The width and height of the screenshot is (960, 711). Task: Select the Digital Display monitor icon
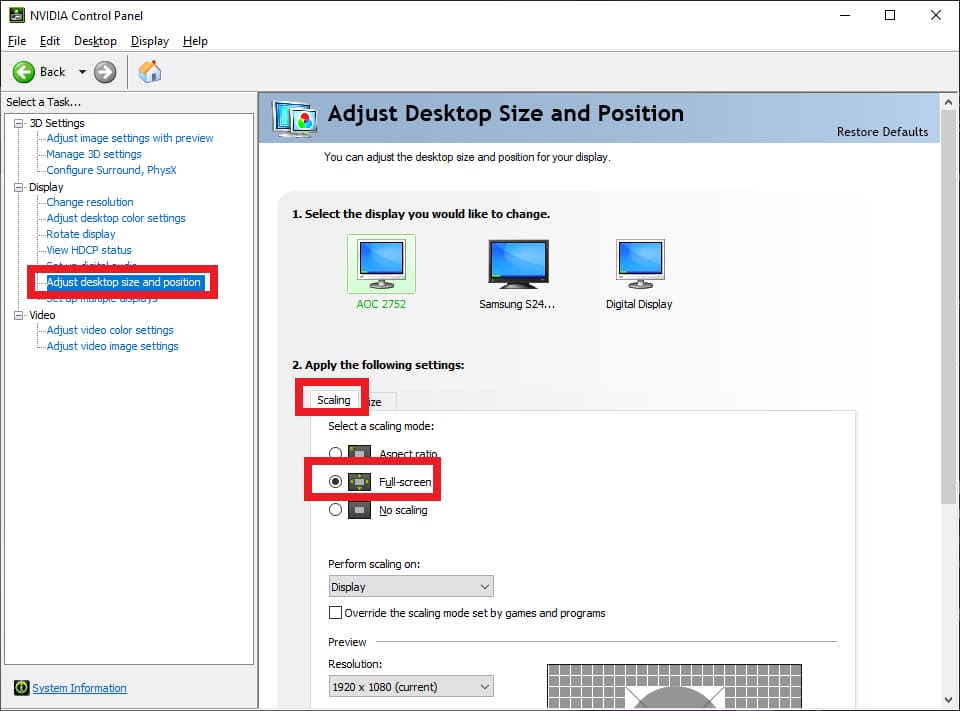(x=640, y=264)
